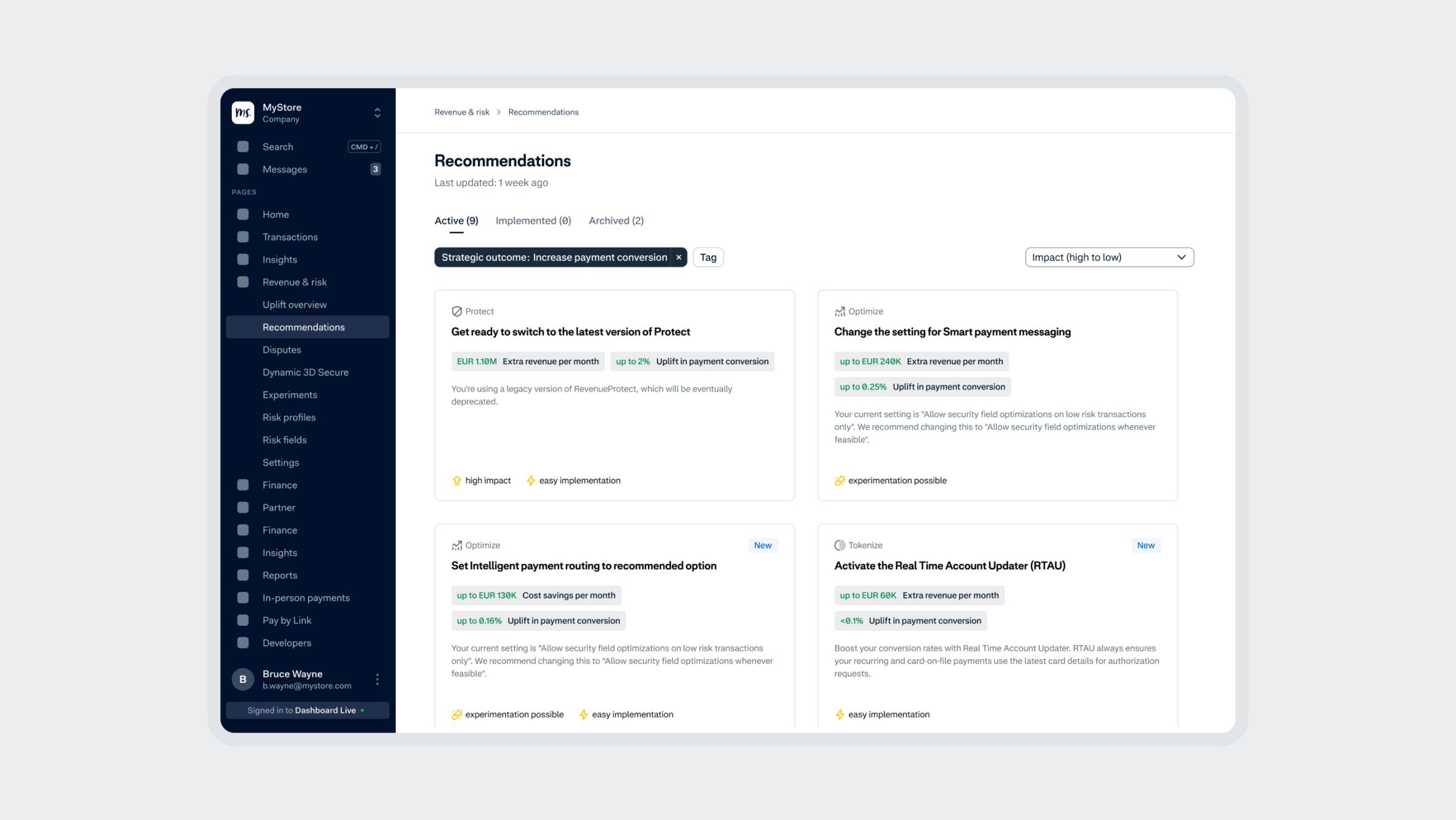Open Search in the sidebar
This screenshot has height=820, width=1456.
(278, 146)
